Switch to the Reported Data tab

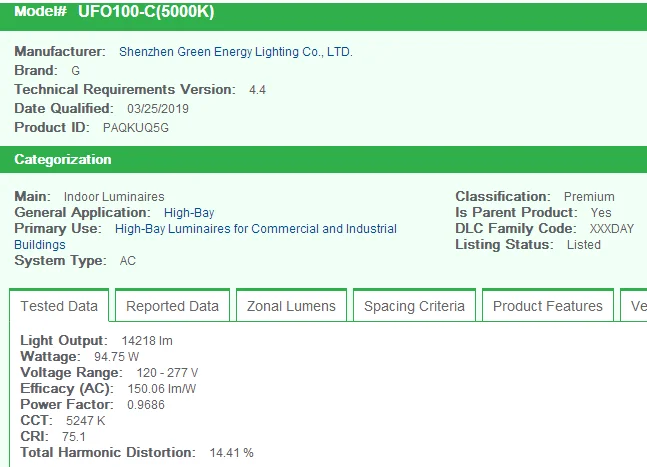(x=172, y=306)
